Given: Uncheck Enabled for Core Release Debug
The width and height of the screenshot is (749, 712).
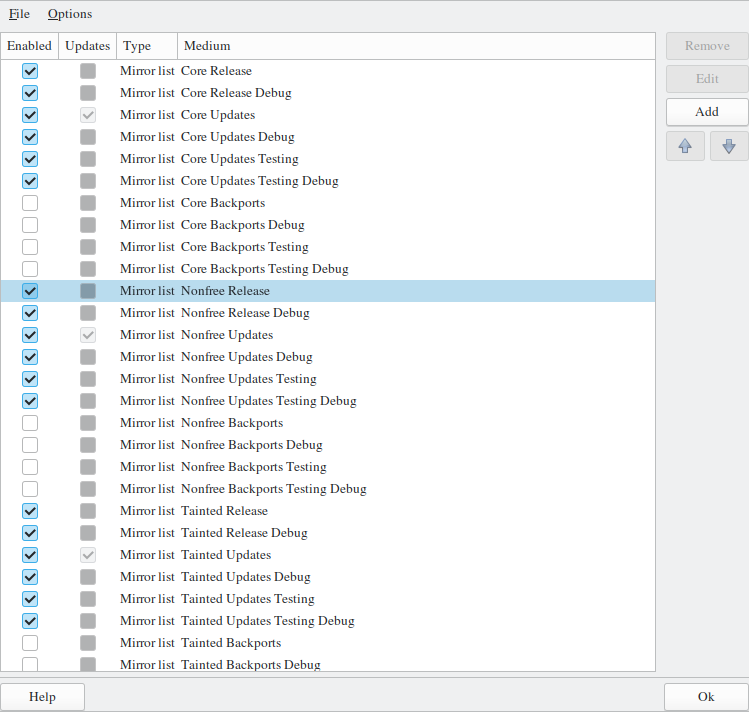Looking at the screenshot, I should (30, 93).
